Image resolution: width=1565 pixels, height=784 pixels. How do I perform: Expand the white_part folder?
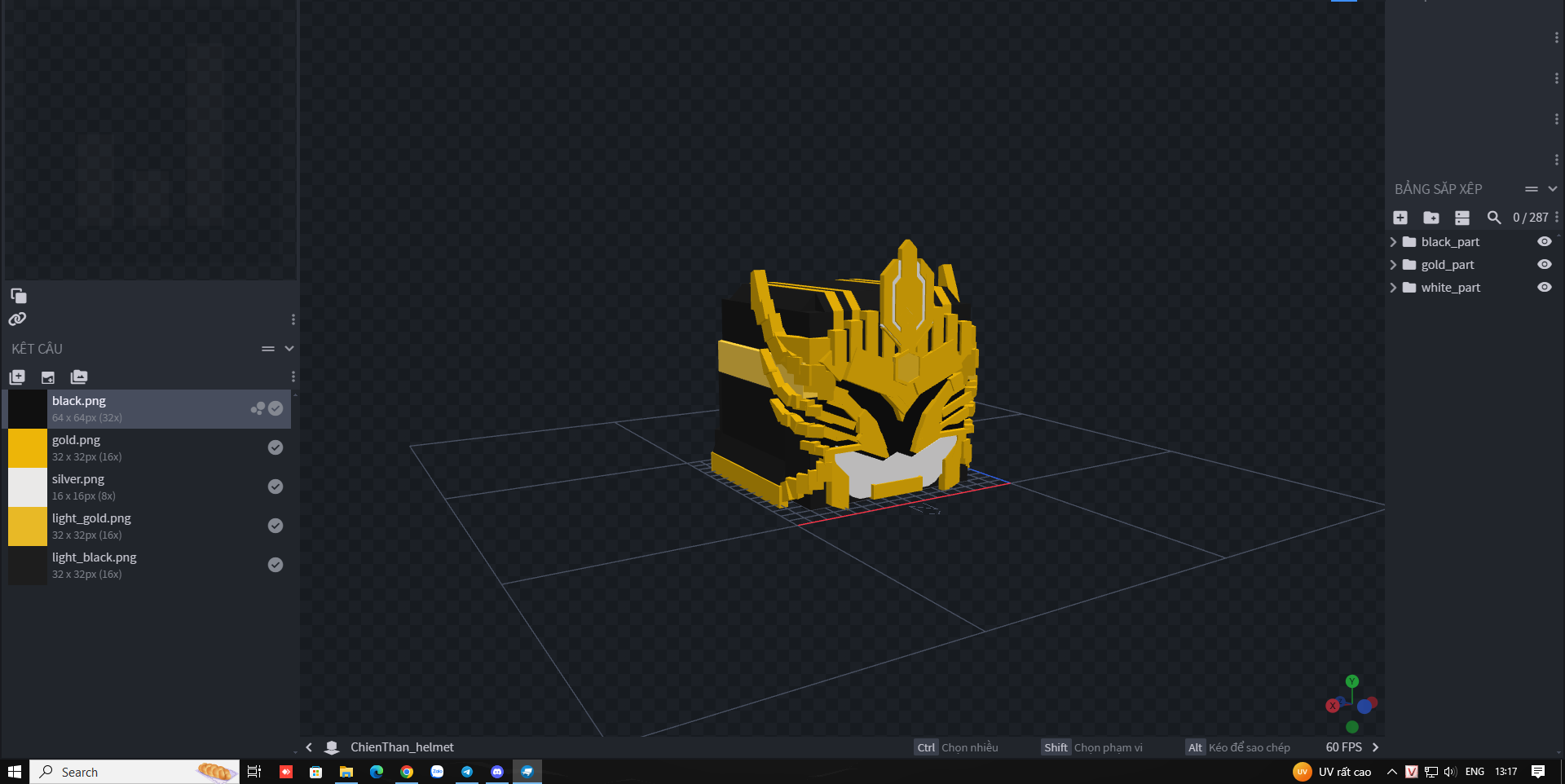tap(1393, 288)
